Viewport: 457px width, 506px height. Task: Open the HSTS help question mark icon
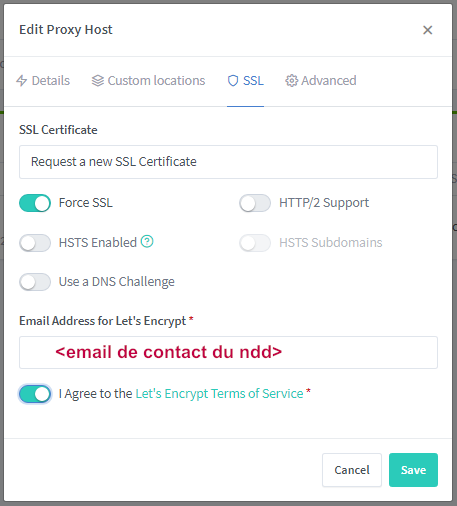(147, 241)
